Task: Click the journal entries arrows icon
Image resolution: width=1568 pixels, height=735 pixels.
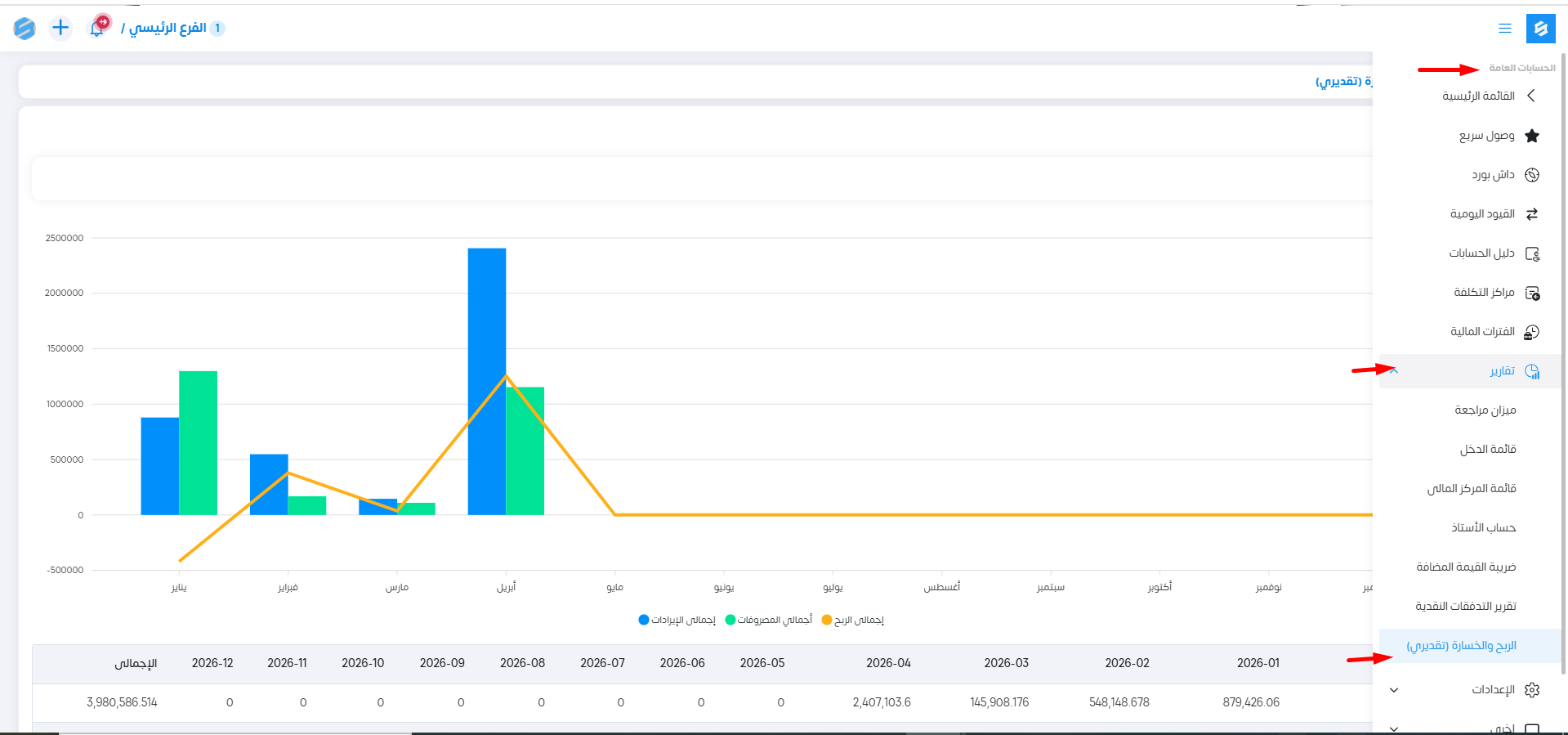Action: (x=1532, y=214)
